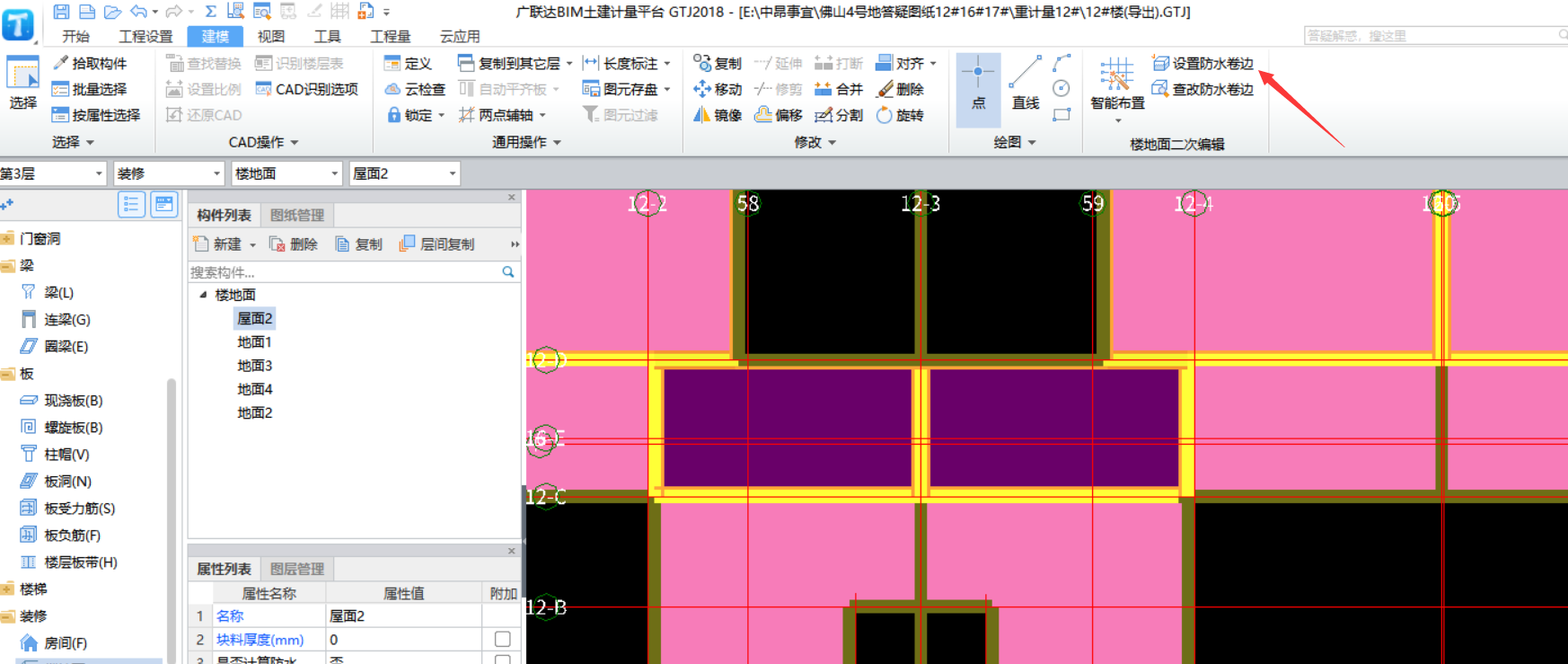The height and width of the screenshot is (664, 1568).
Task: Click 查改防水卷边 edit waterproof edge
Action: 1203,89
